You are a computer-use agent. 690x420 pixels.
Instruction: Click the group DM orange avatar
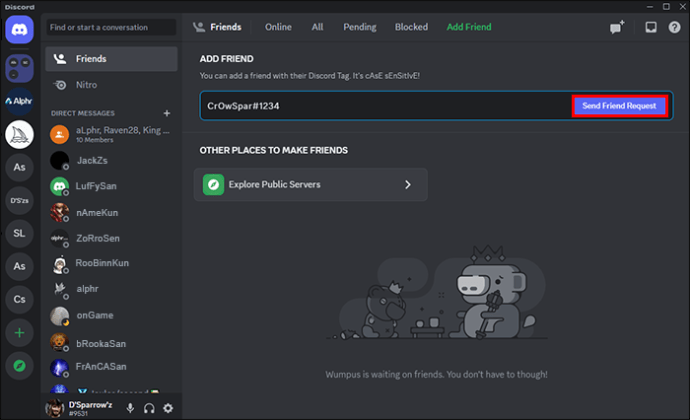[x=59, y=134]
